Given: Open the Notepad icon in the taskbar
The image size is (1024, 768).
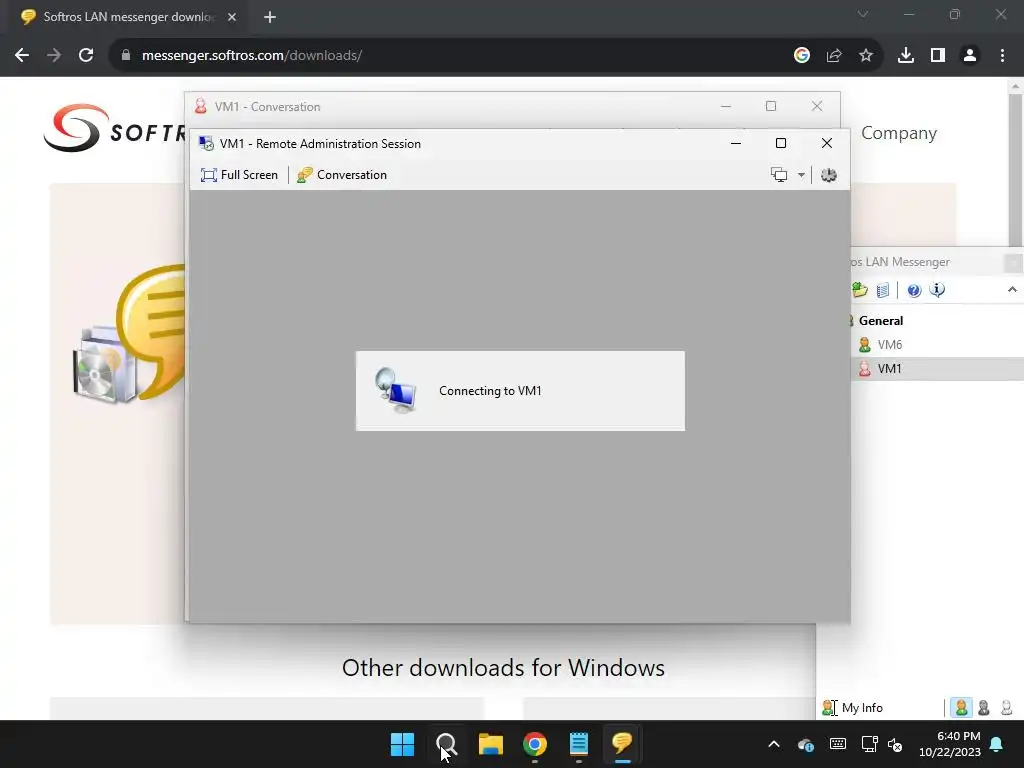Looking at the screenshot, I should point(579,744).
